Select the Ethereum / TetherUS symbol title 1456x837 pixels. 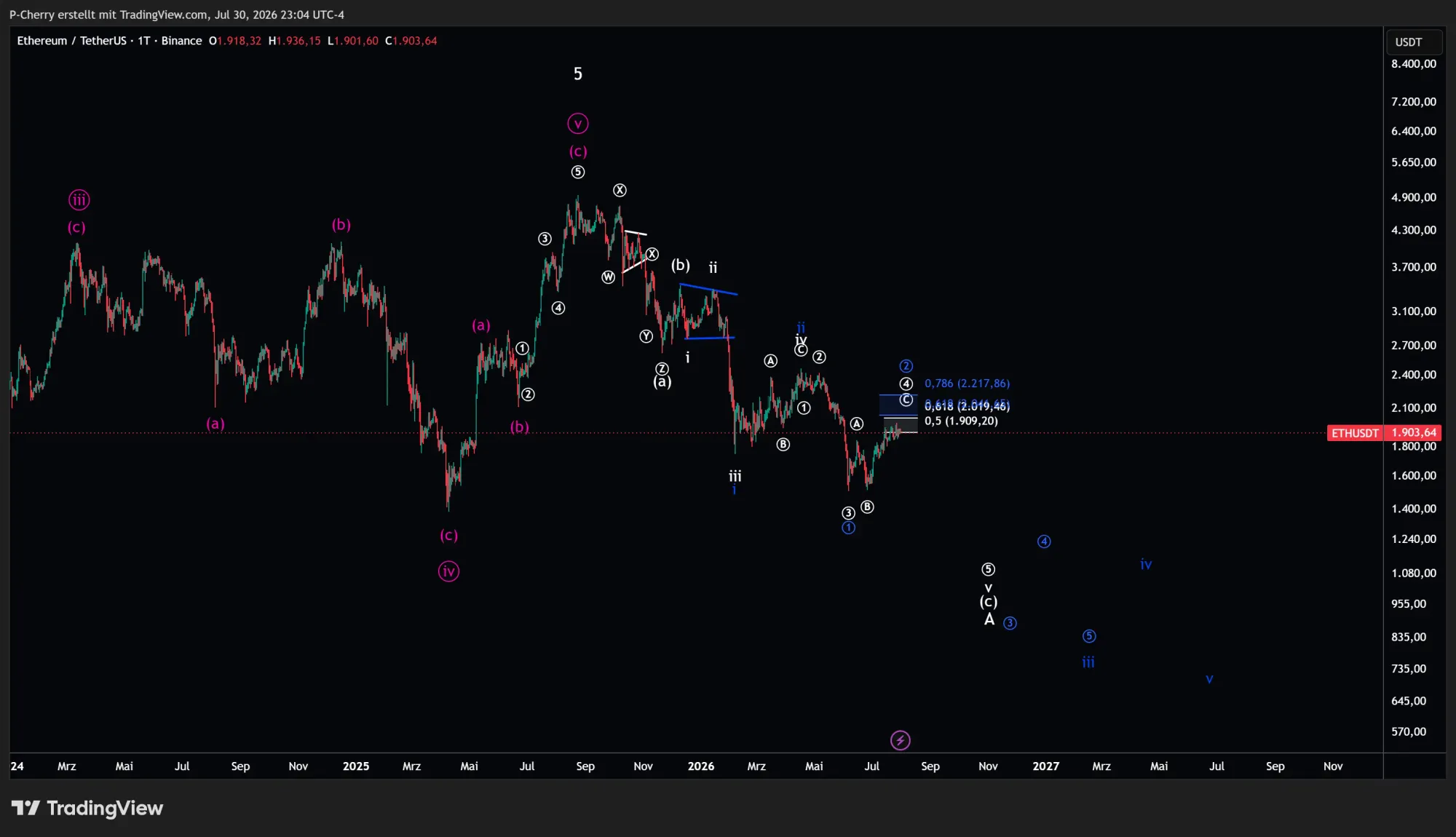point(71,41)
